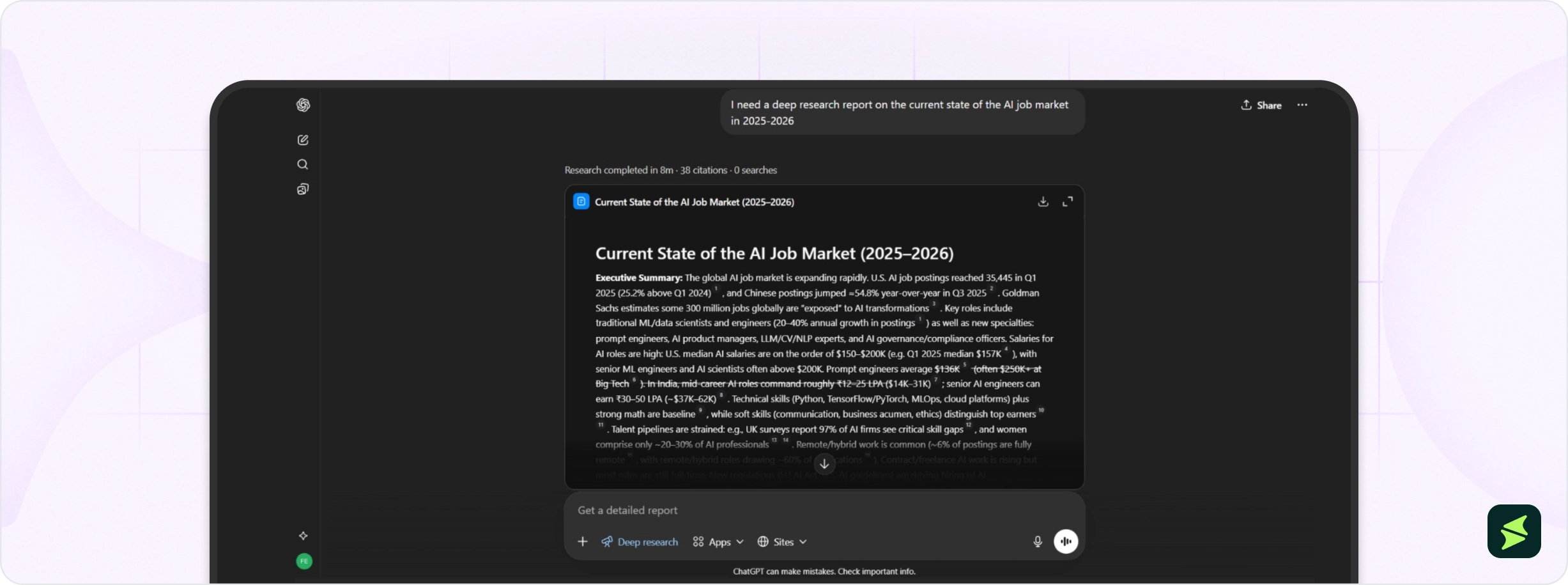Screen dimensions: 1568x585
Task: Click the plus attach icon in composer
Action: [583, 542]
